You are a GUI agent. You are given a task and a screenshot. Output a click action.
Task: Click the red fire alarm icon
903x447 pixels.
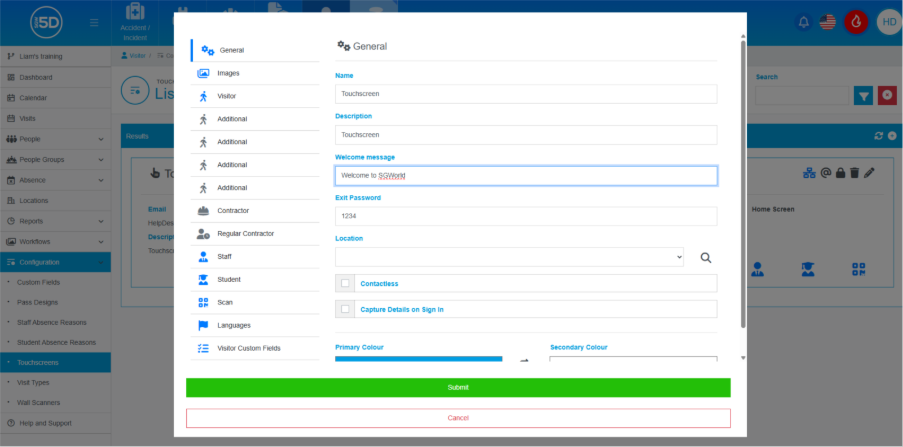tap(856, 22)
